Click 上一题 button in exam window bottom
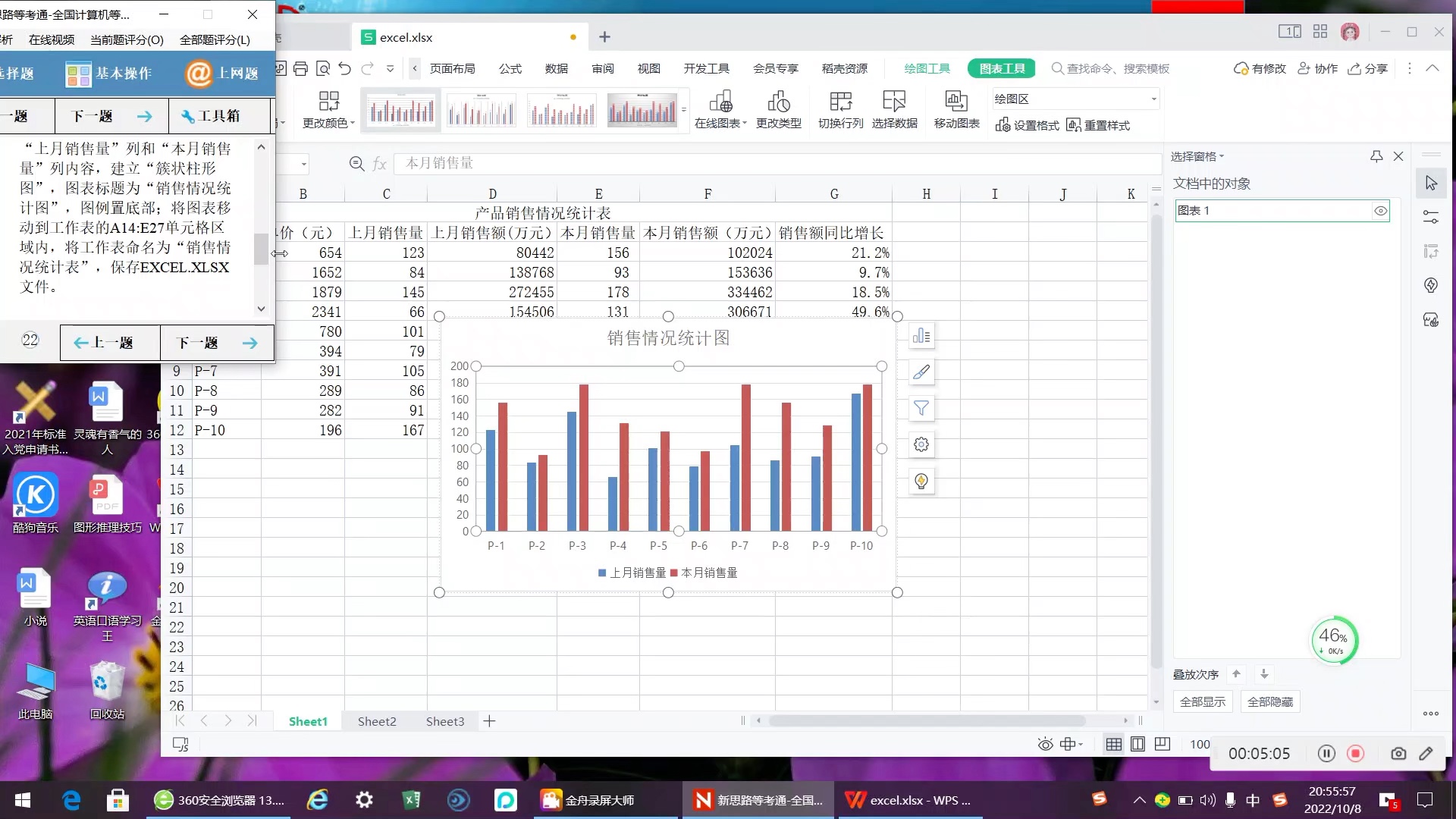1456x819 pixels. click(x=111, y=343)
